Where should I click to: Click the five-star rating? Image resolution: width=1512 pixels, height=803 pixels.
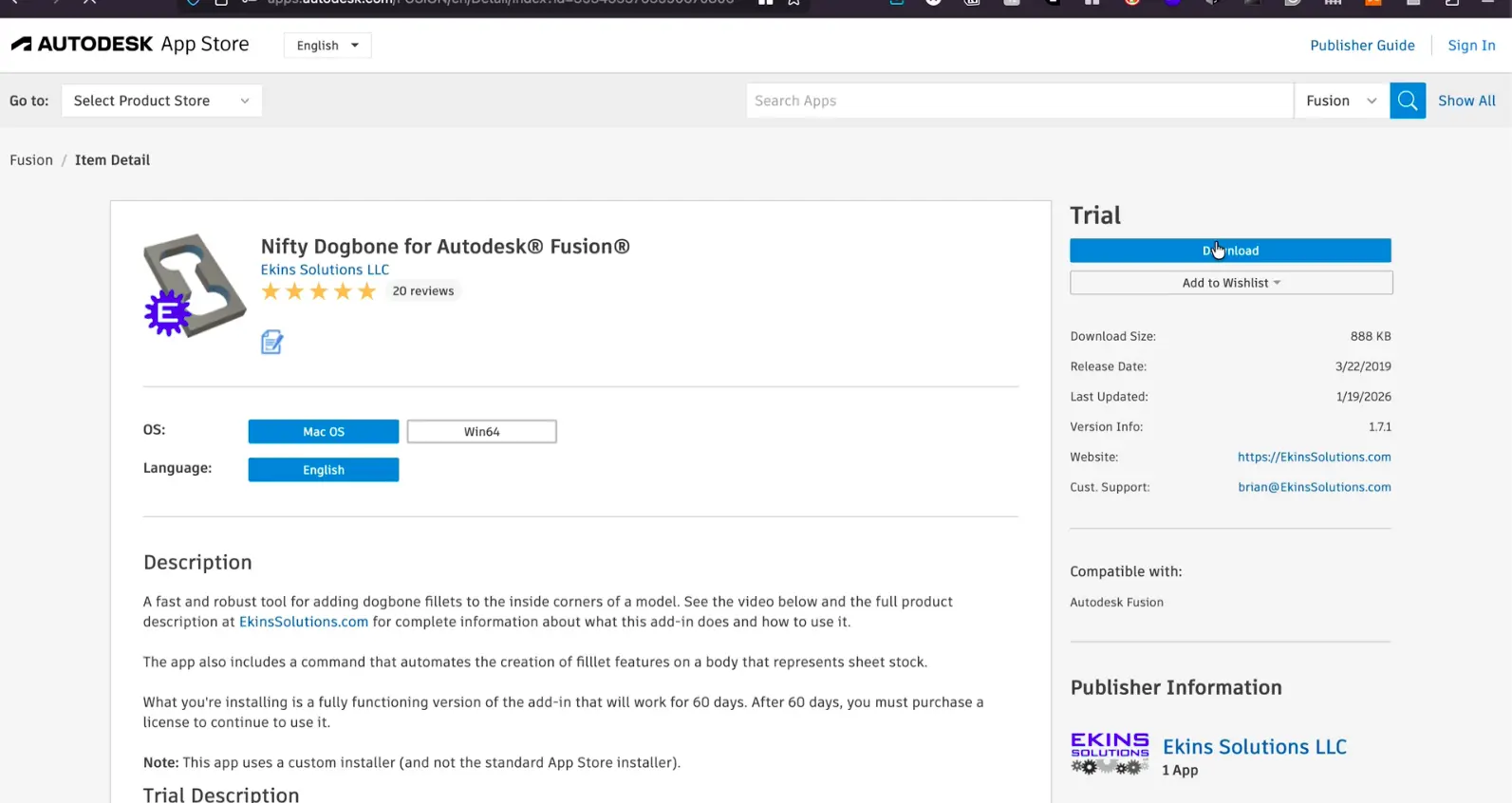(x=319, y=291)
